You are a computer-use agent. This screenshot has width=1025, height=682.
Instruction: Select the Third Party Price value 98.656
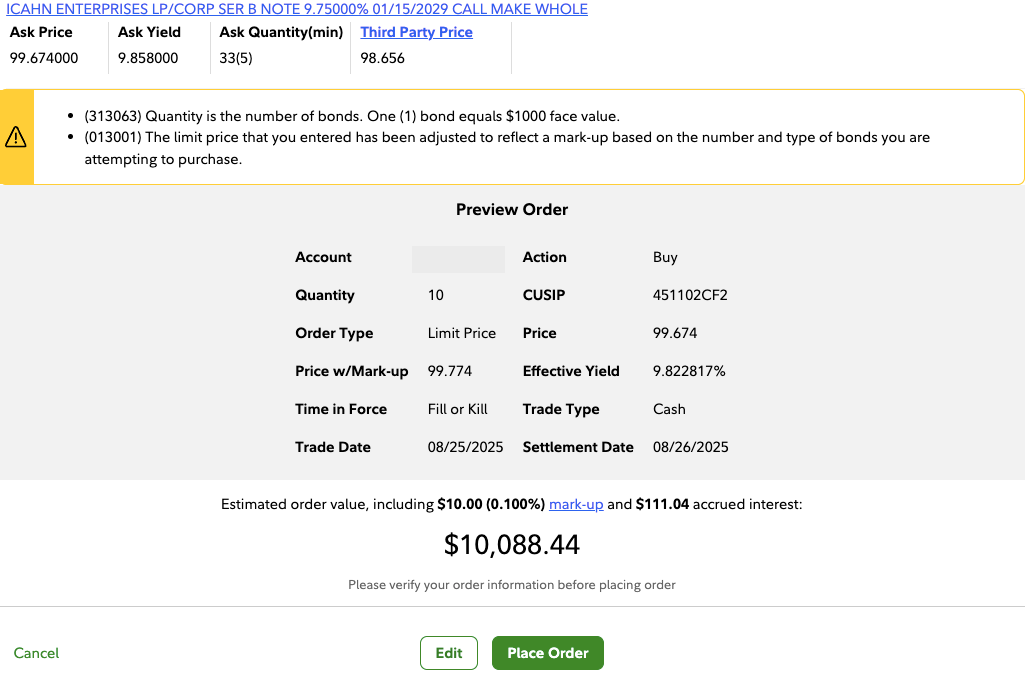382,58
